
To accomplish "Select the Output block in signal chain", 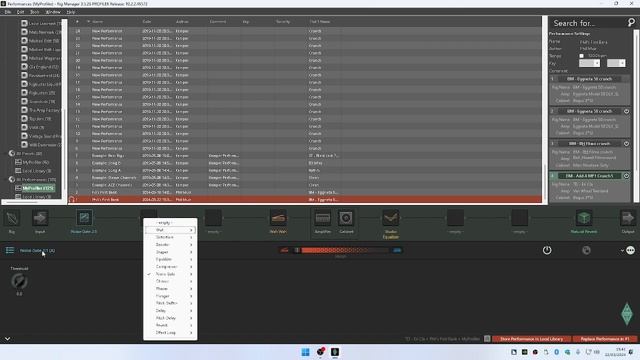I will pyautogui.click(x=628, y=218).
